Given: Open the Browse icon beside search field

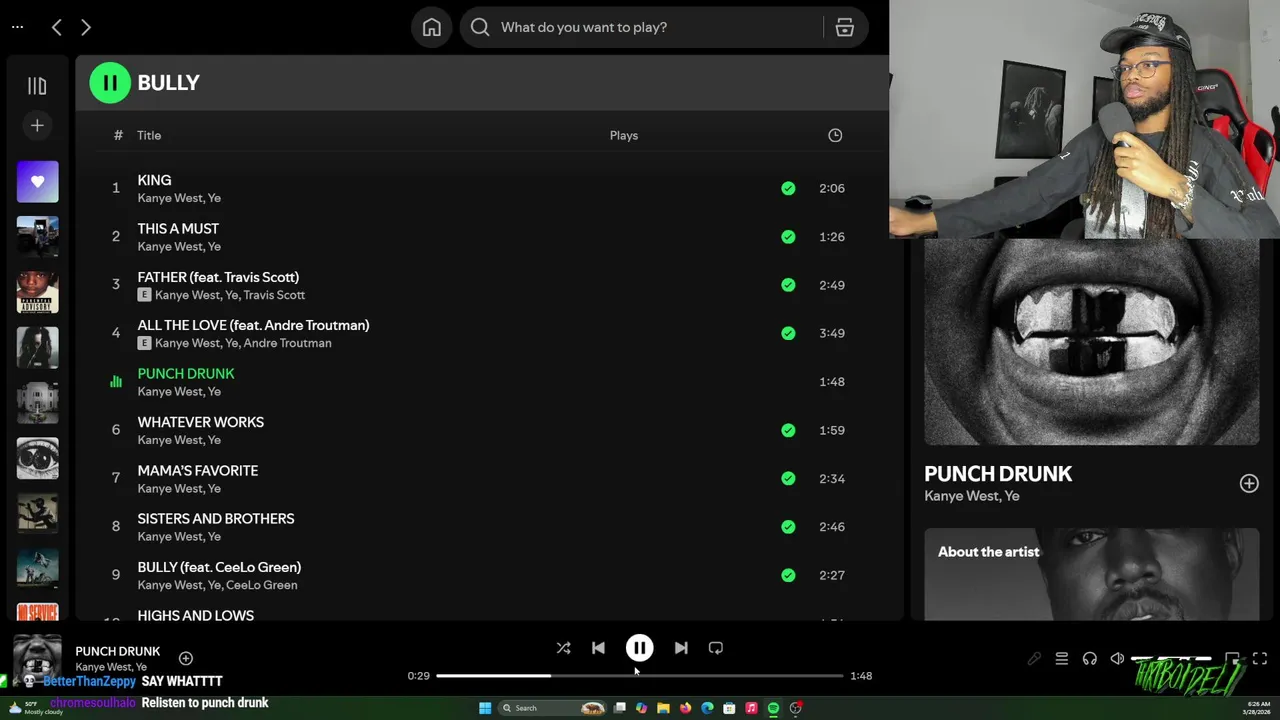Looking at the screenshot, I should 845,27.
